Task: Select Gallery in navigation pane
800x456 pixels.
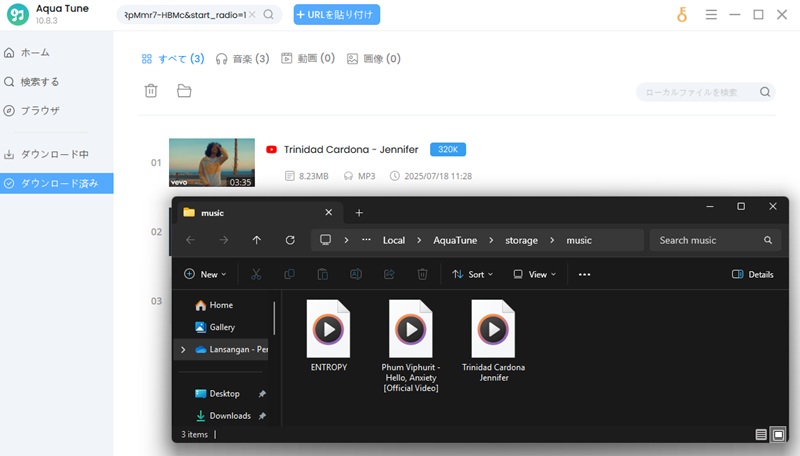Action: pos(215,327)
